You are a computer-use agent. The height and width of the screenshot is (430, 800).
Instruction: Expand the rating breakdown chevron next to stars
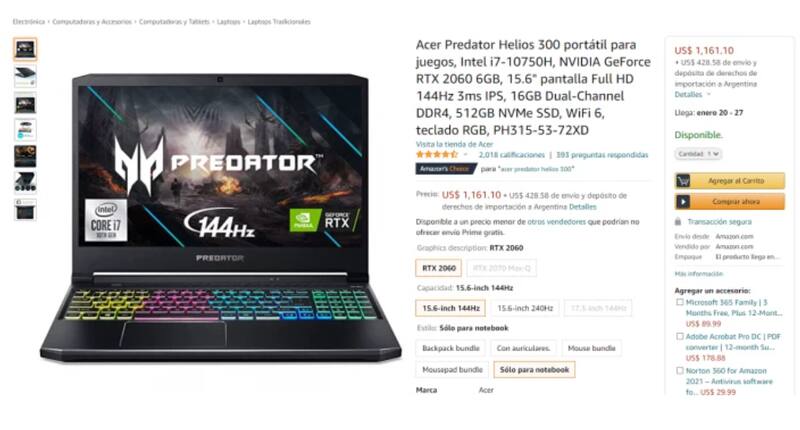point(465,155)
